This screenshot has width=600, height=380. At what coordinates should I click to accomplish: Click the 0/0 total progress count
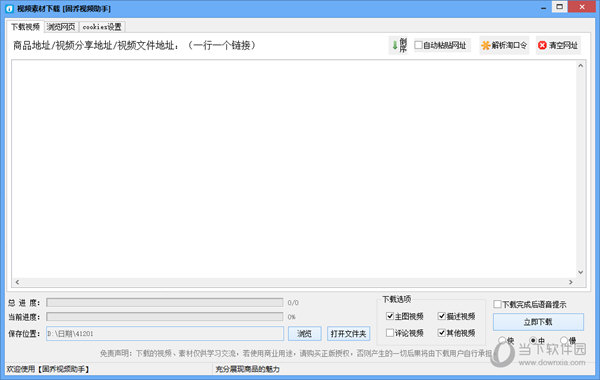pos(293,303)
